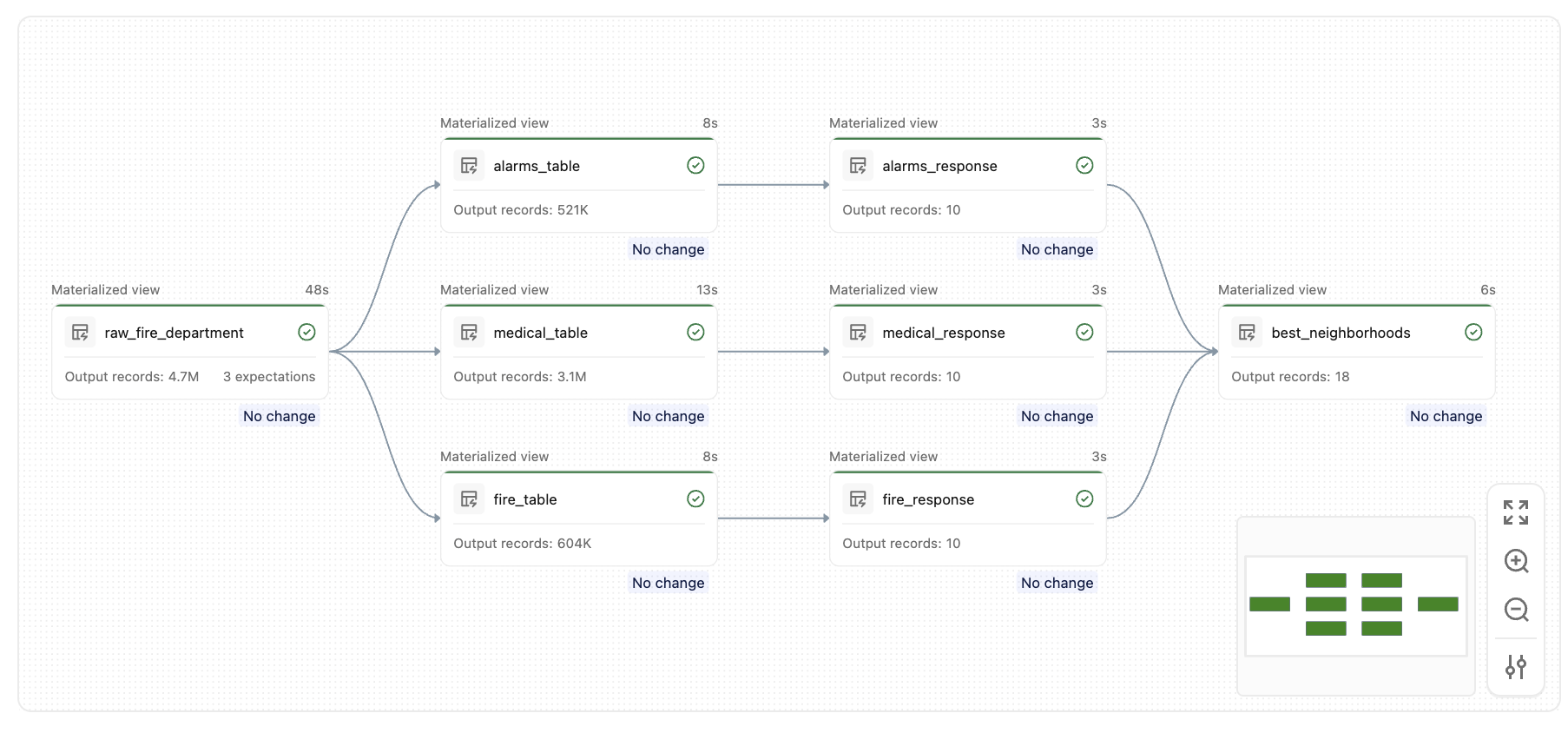Click the No change badge under fire_table

(x=668, y=583)
